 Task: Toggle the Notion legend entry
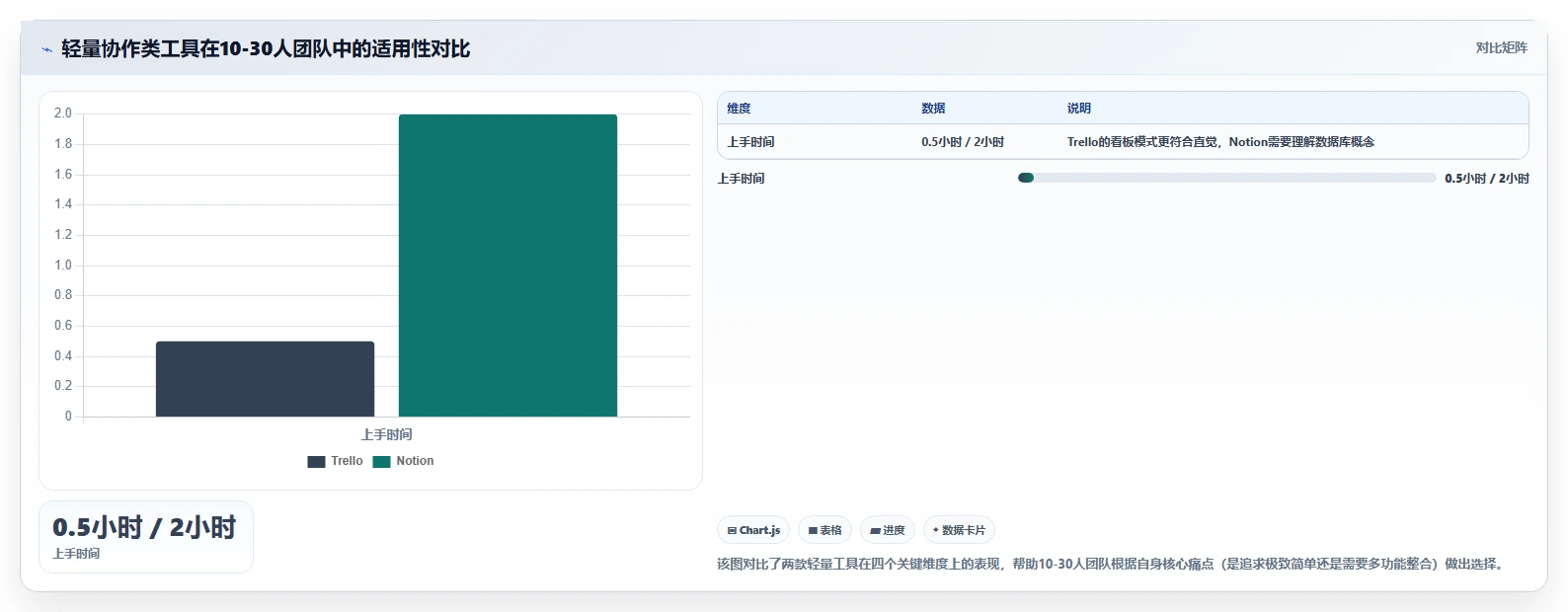click(404, 461)
